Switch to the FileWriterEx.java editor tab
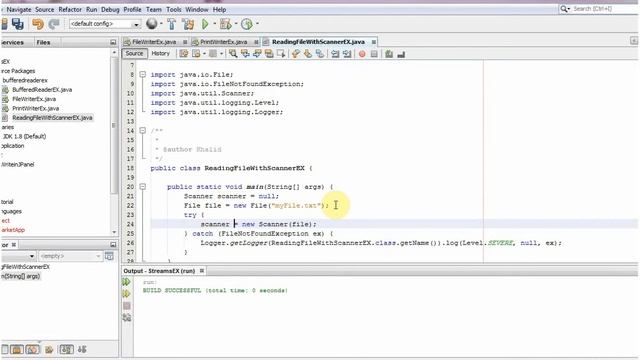The height and width of the screenshot is (360, 640). coord(154,42)
